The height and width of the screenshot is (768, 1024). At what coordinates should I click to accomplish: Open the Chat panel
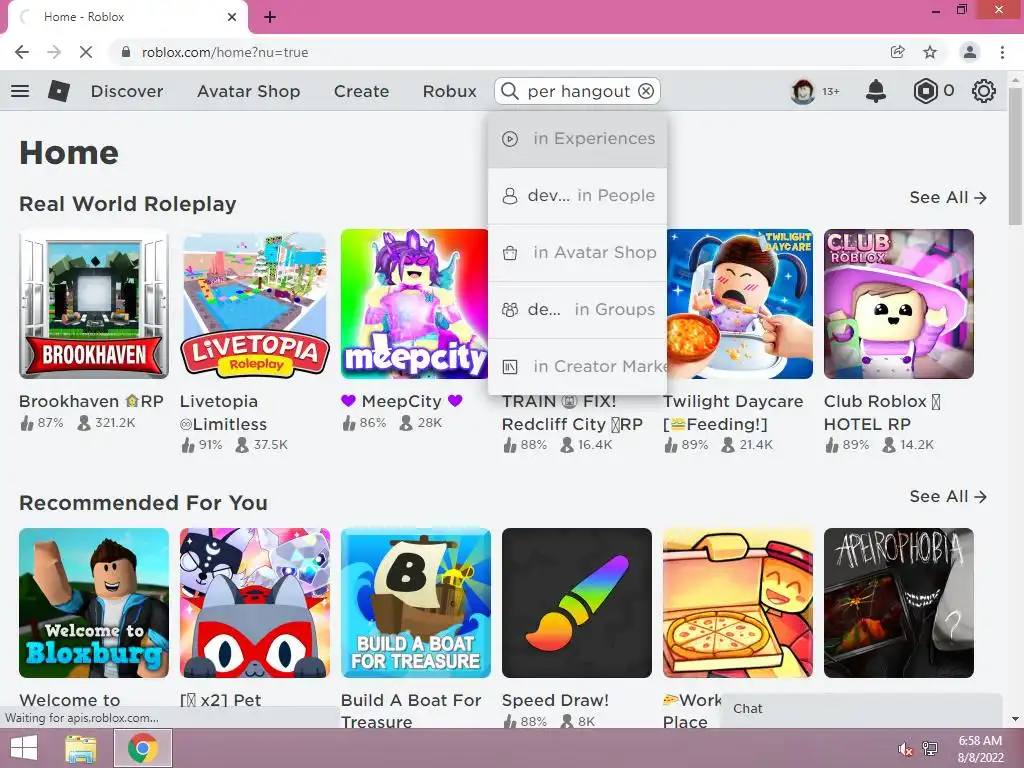(861, 709)
